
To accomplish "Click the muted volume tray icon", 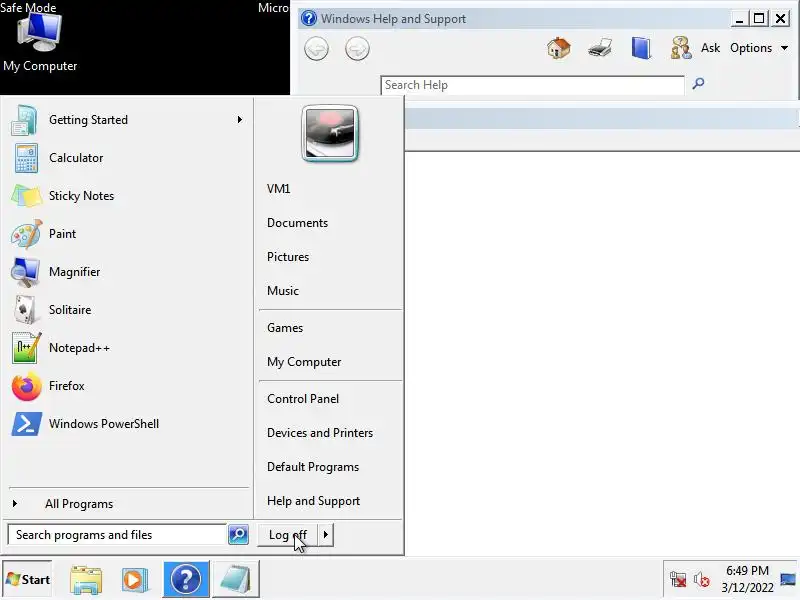I will tap(702, 579).
